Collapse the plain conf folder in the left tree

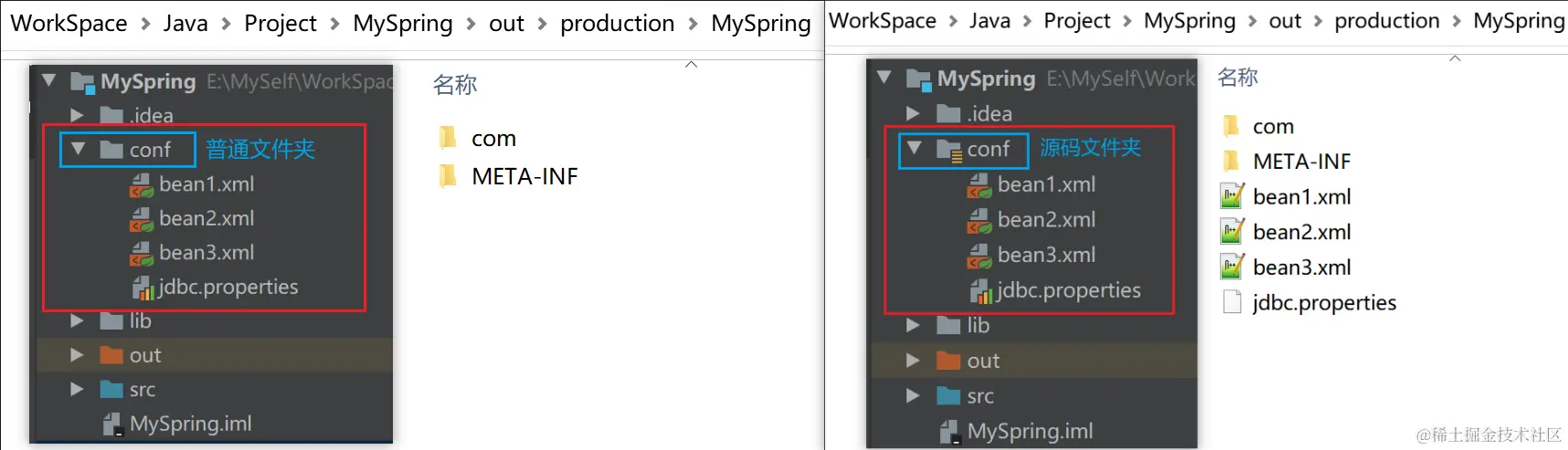pos(78,149)
